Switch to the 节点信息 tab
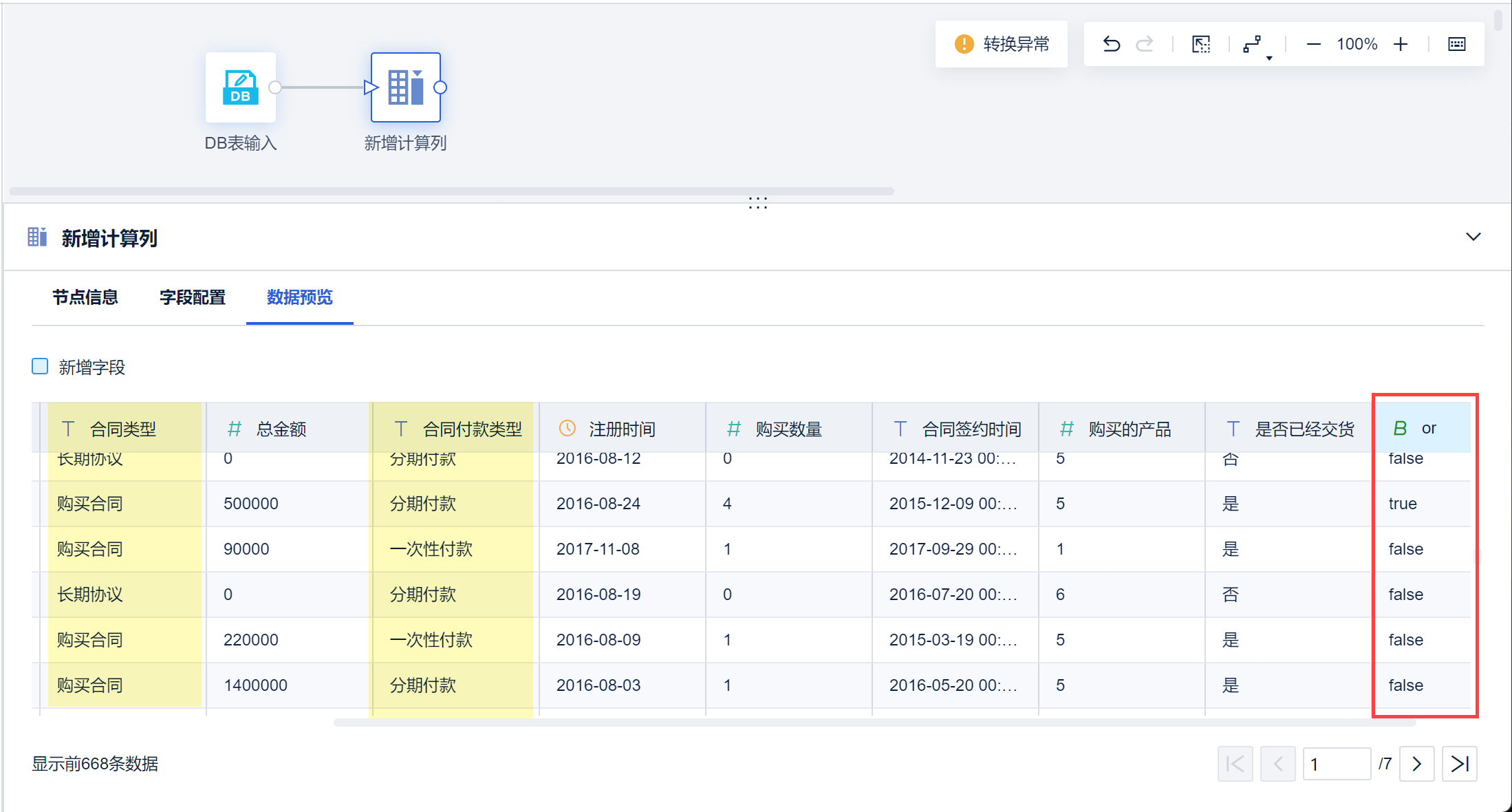The height and width of the screenshot is (812, 1512). coord(85,297)
